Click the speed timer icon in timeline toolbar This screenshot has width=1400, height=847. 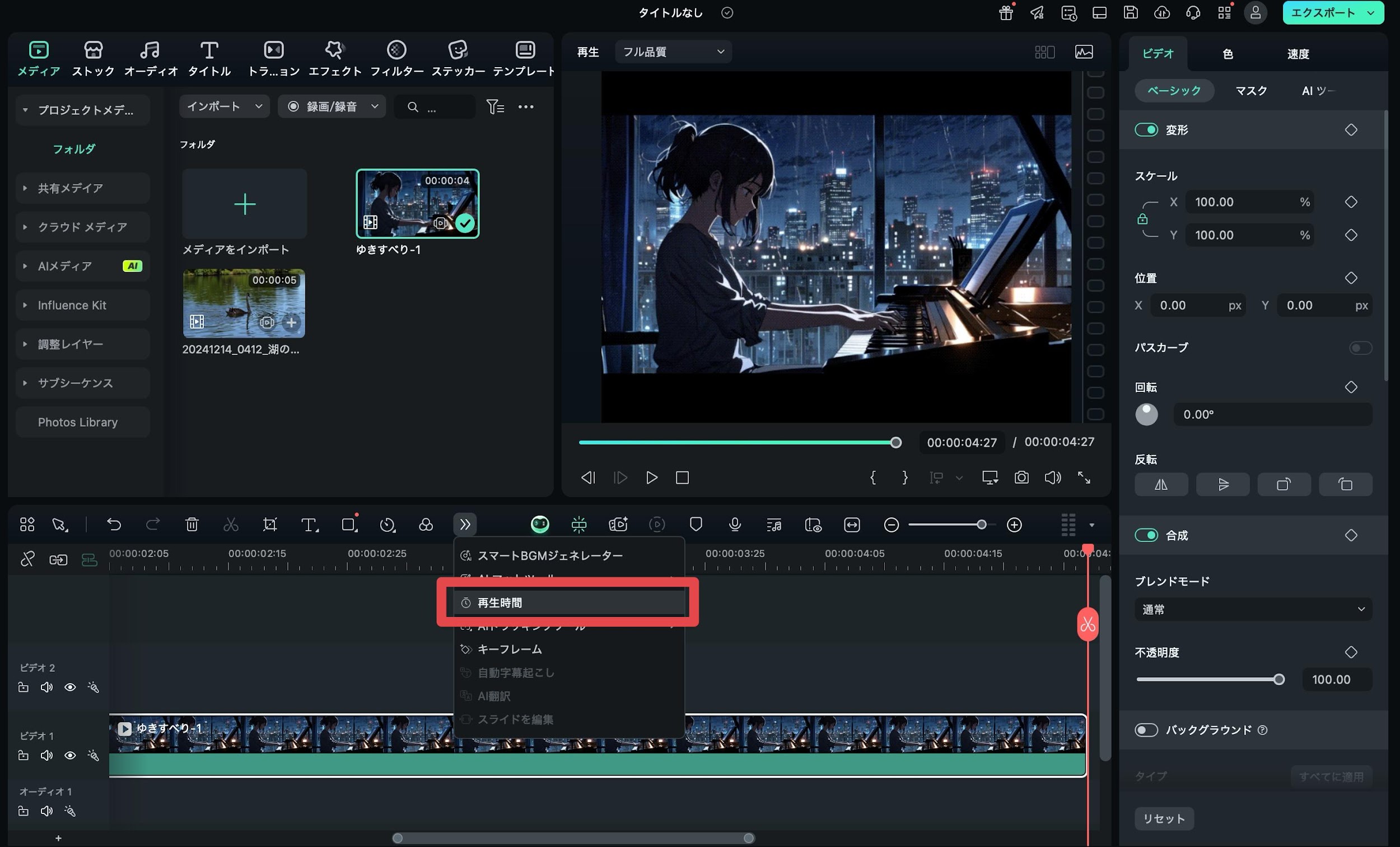pos(388,525)
